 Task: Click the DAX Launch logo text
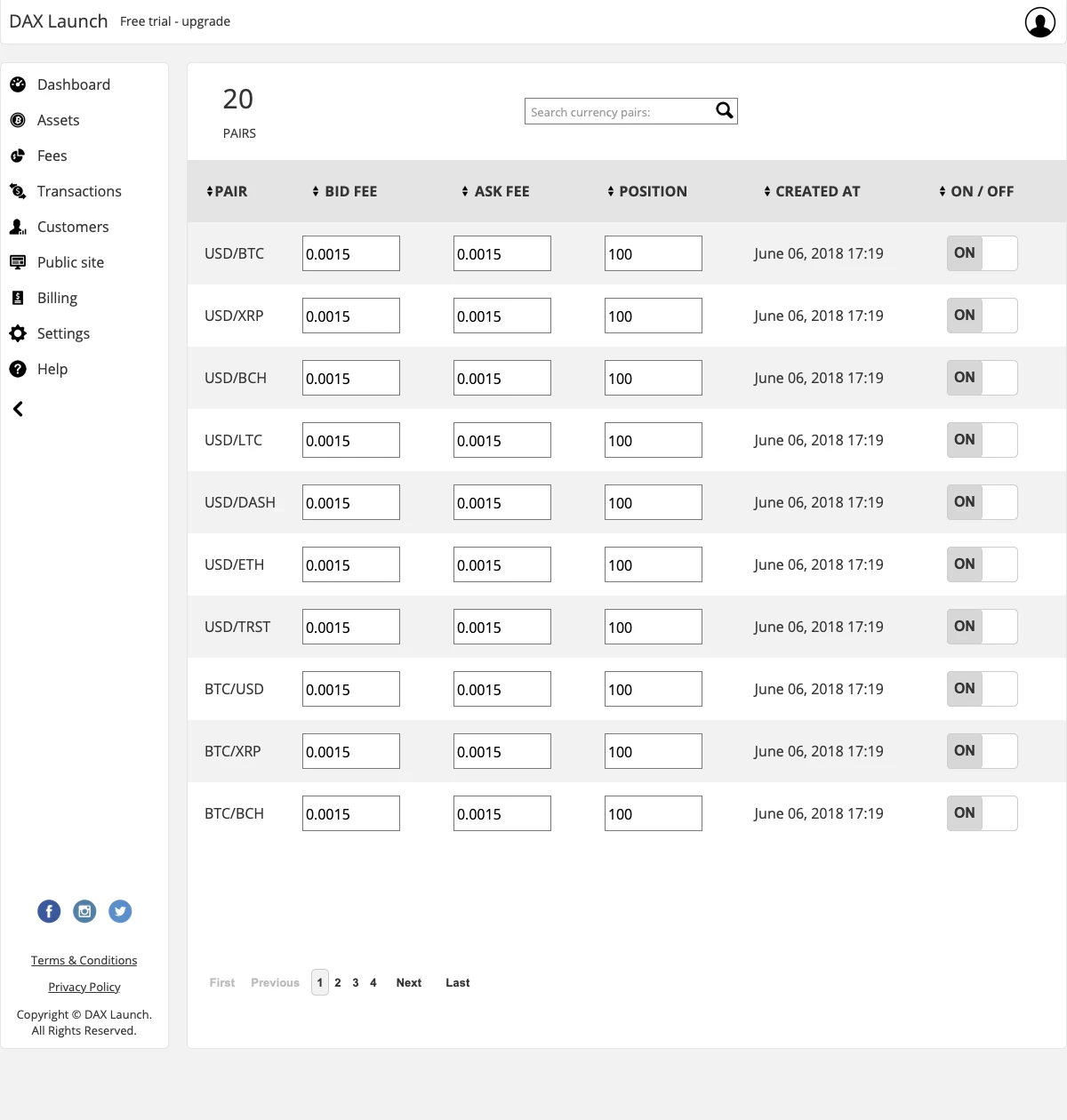(x=59, y=21)
